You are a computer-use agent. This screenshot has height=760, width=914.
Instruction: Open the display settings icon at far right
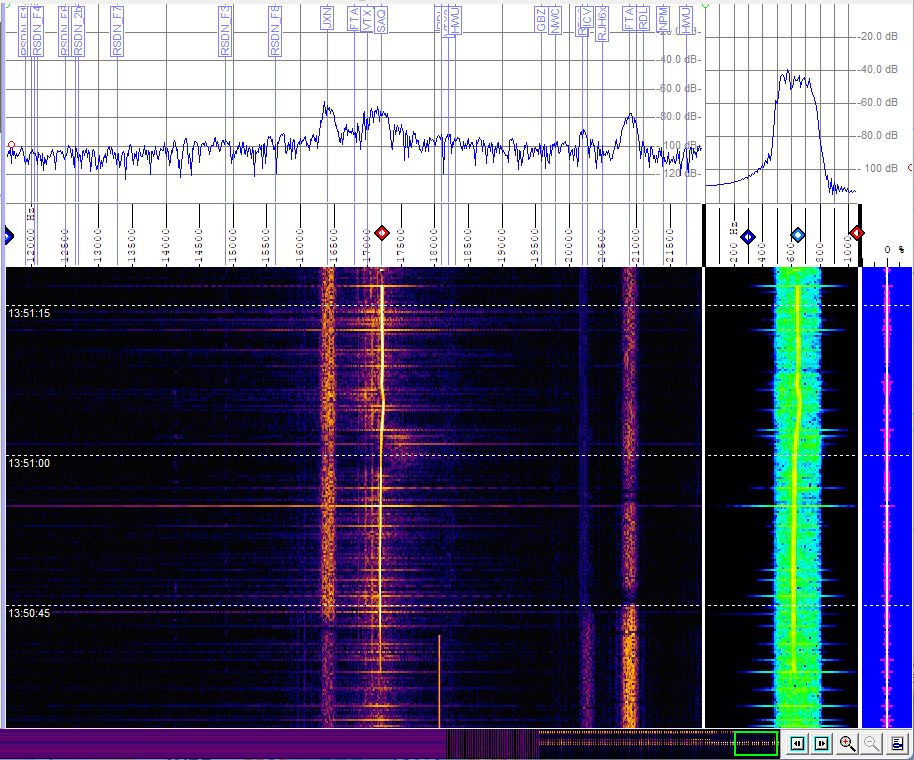click(897, 743)
